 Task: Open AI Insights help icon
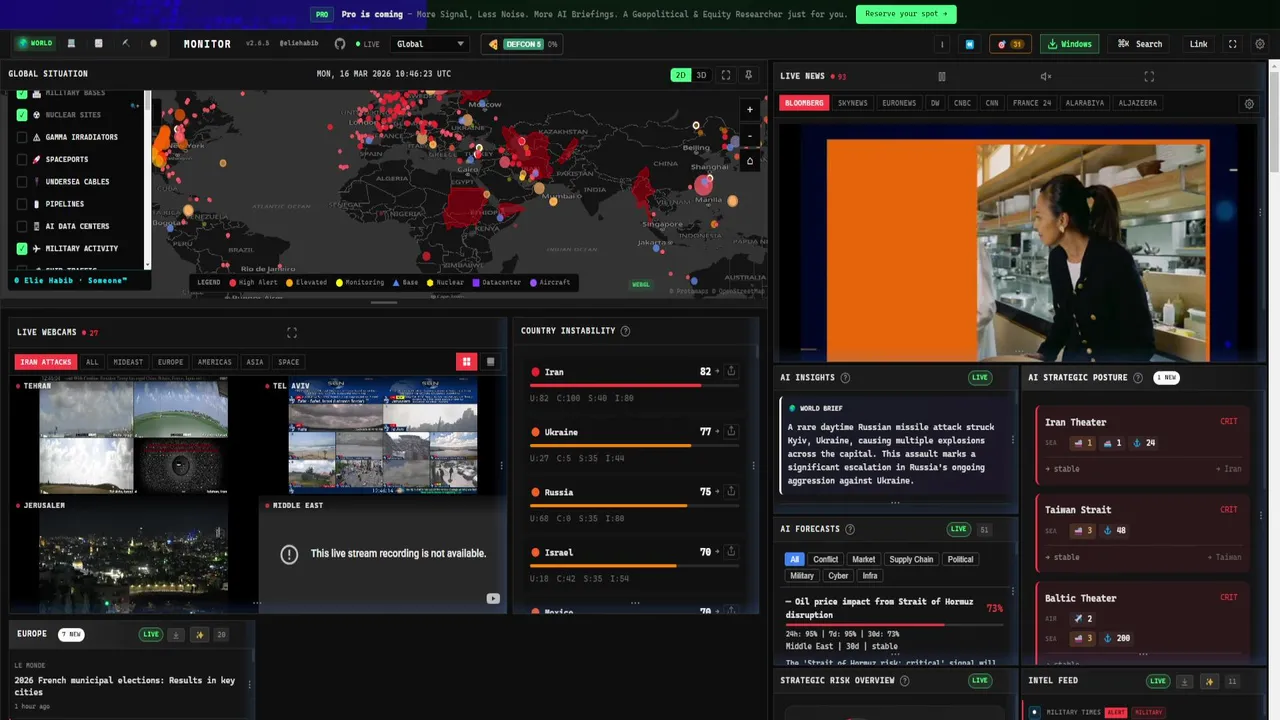[x=845, y=378]
